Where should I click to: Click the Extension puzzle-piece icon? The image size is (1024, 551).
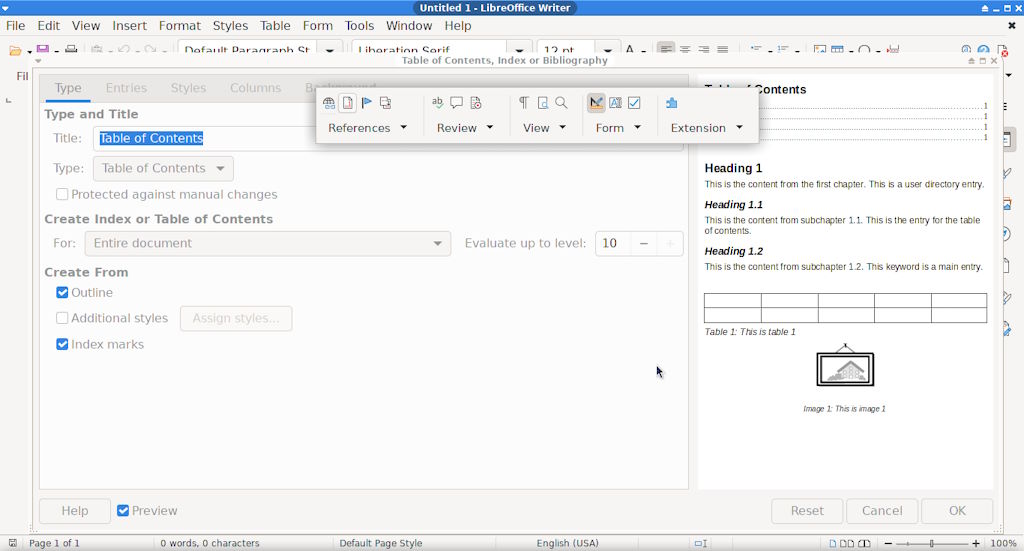[671, 103]
